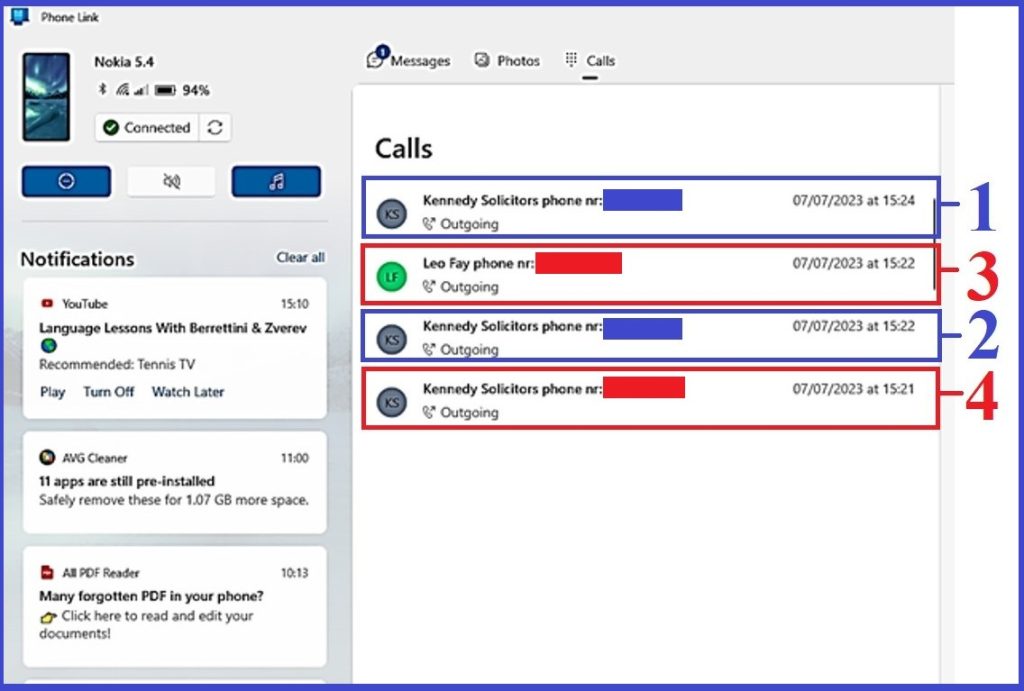Switch to the Photos tab
The width and height of the screenshot is (1024, 691).
click(x=507, y=61)
